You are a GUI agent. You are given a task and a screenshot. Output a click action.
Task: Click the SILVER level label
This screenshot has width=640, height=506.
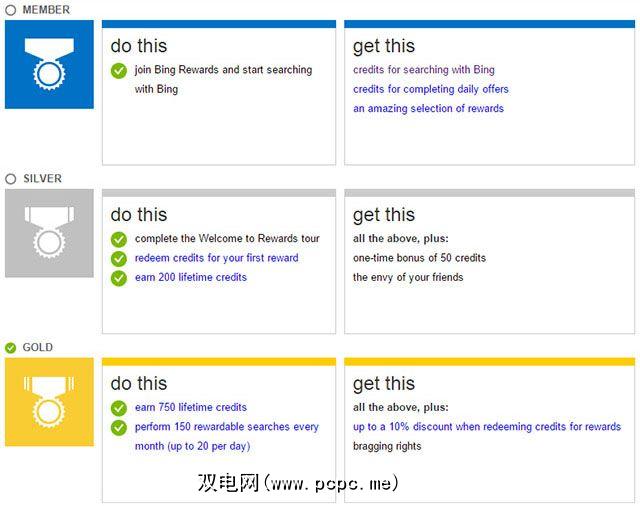(42, 179)
